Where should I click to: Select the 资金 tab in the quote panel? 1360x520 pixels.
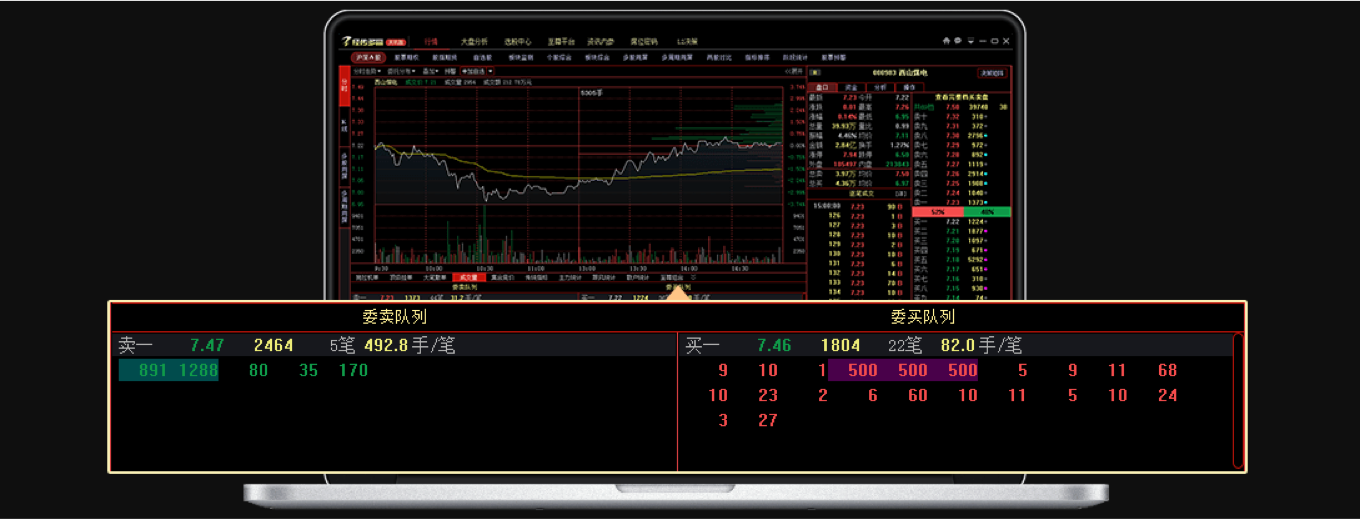[x=850, y=87]
